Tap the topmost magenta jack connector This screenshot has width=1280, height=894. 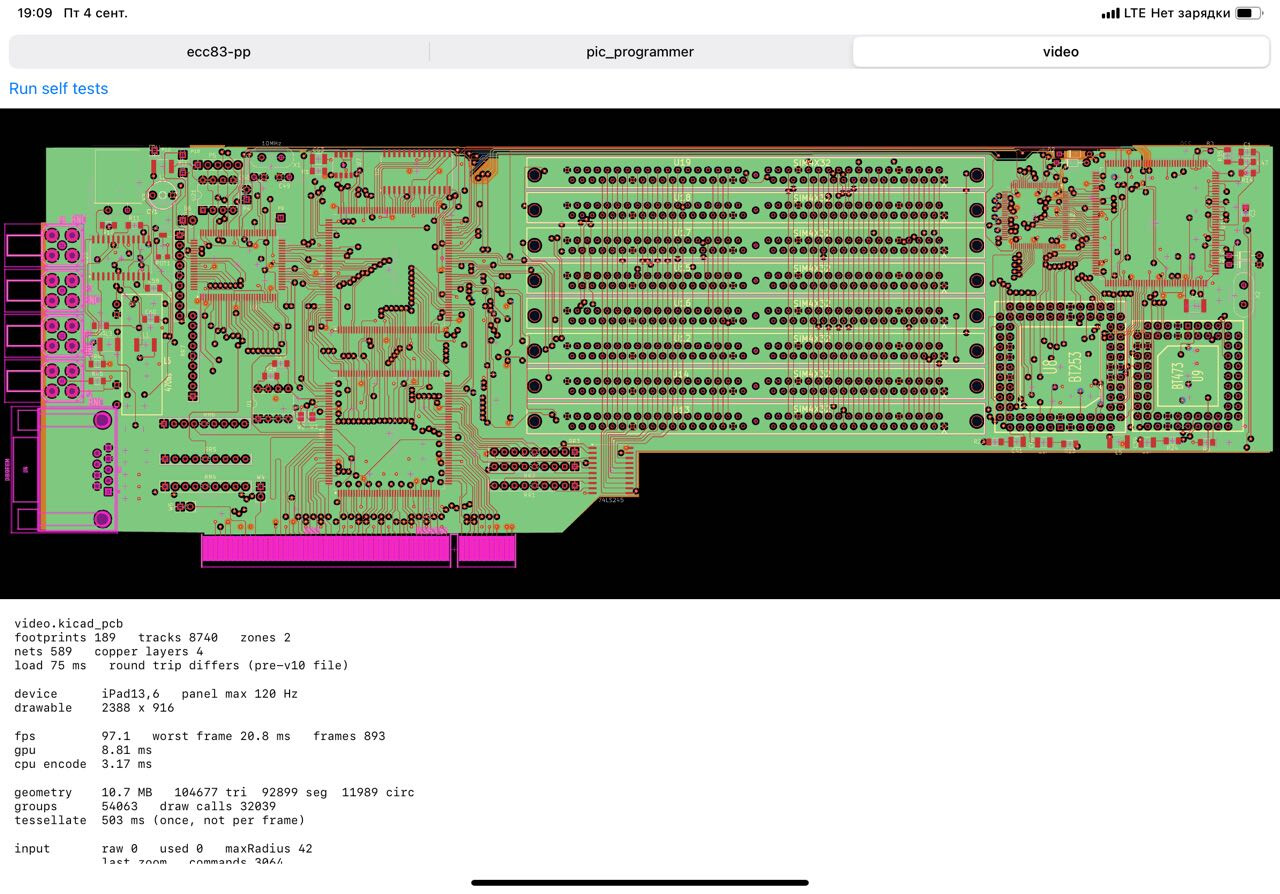44,242
